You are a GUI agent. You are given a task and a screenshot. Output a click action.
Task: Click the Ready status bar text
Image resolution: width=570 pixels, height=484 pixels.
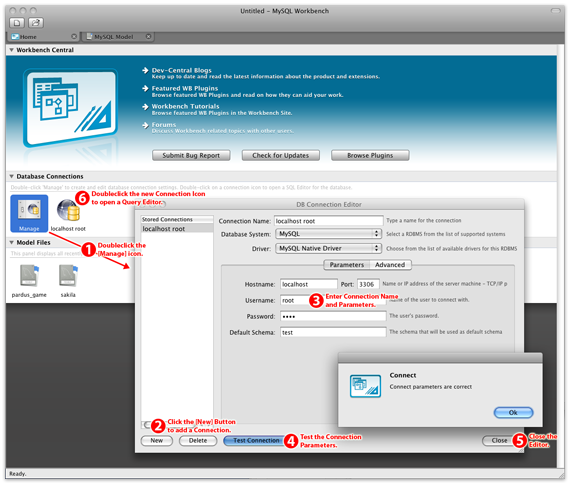(x=17, y=473)
